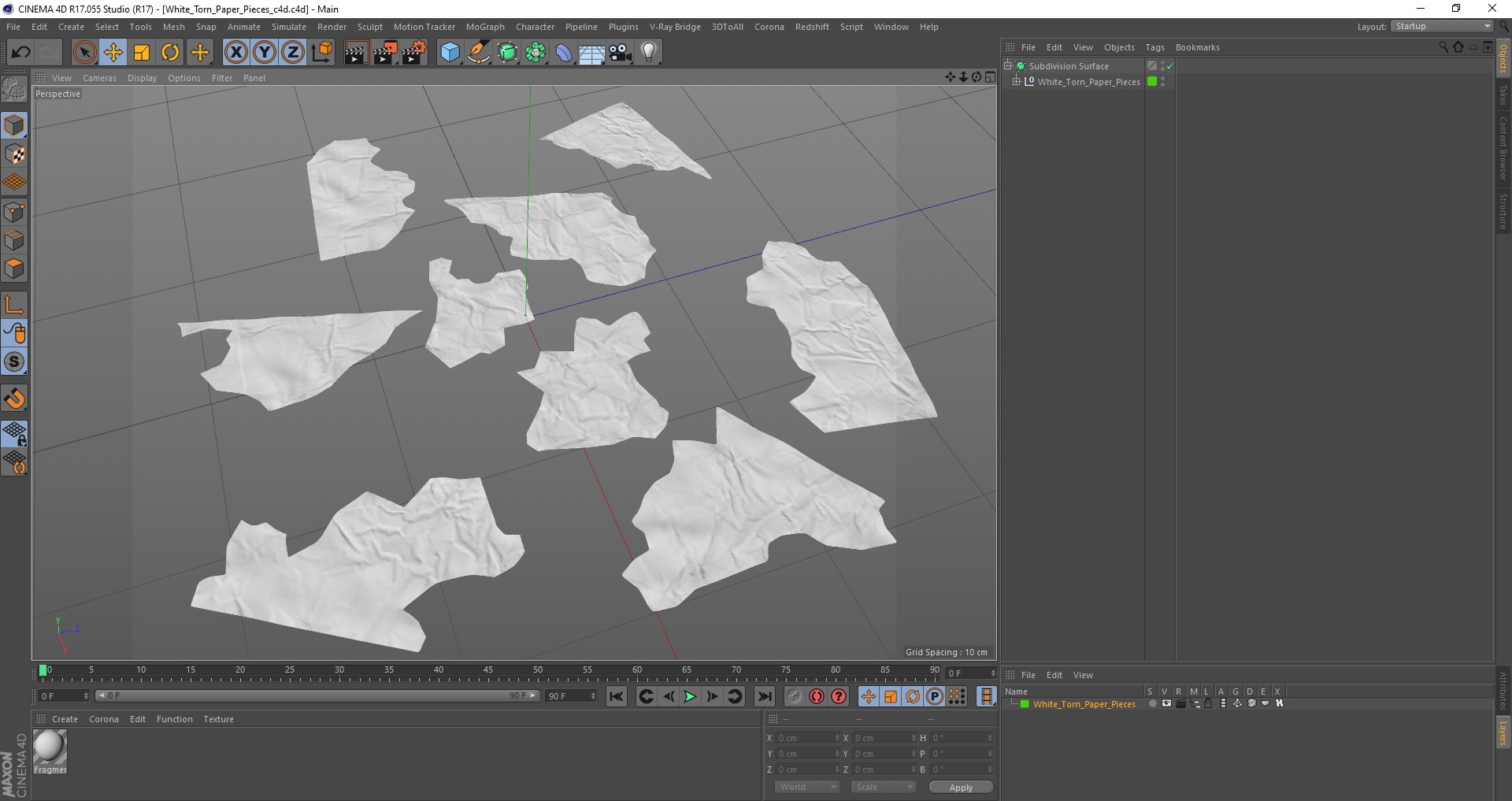1512x801 pixels.
Task: Open the spline Pen tool
Action: (x=478, y=53)
